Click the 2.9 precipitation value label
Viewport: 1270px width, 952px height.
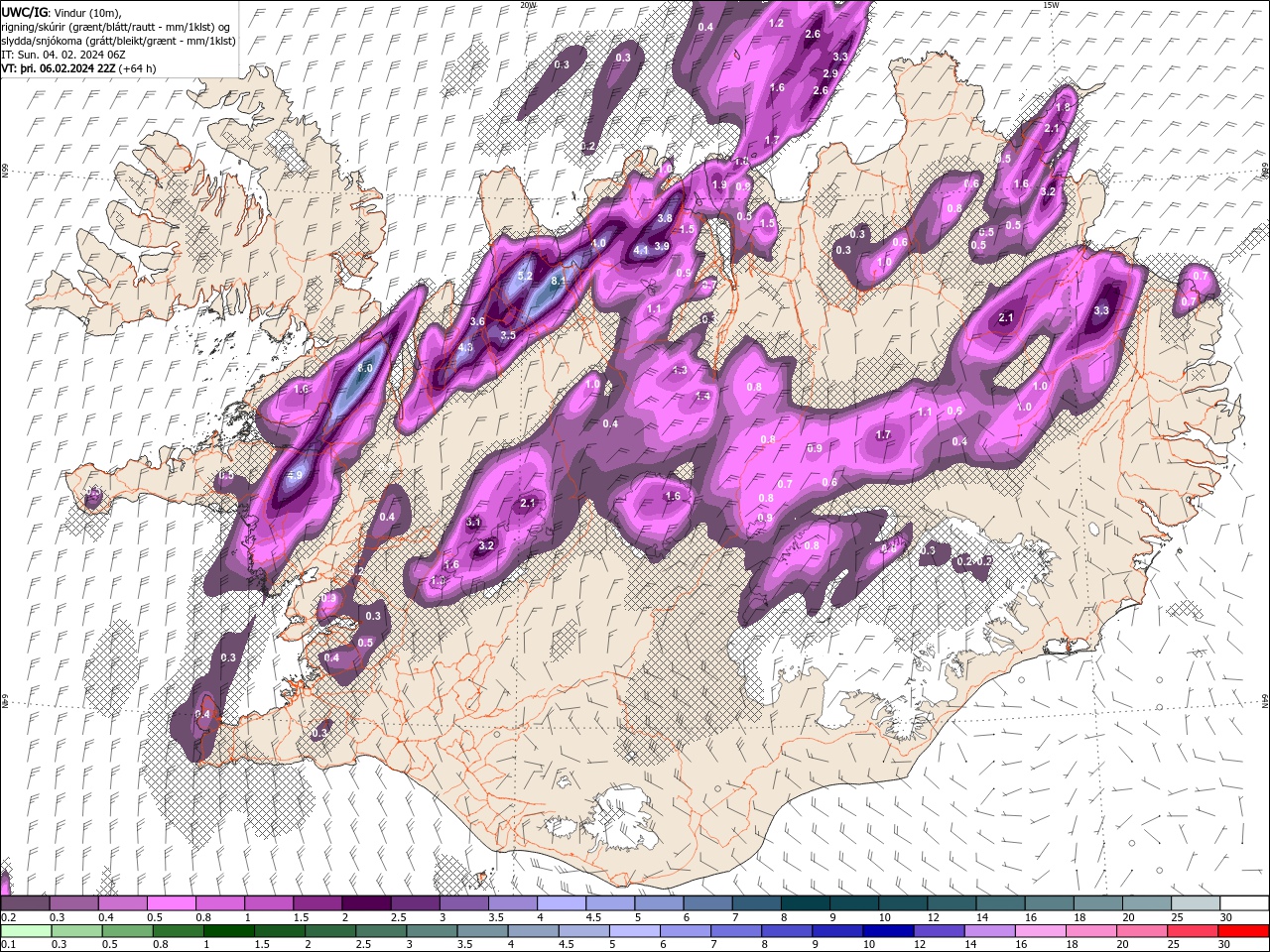click(x=830, y=73)
